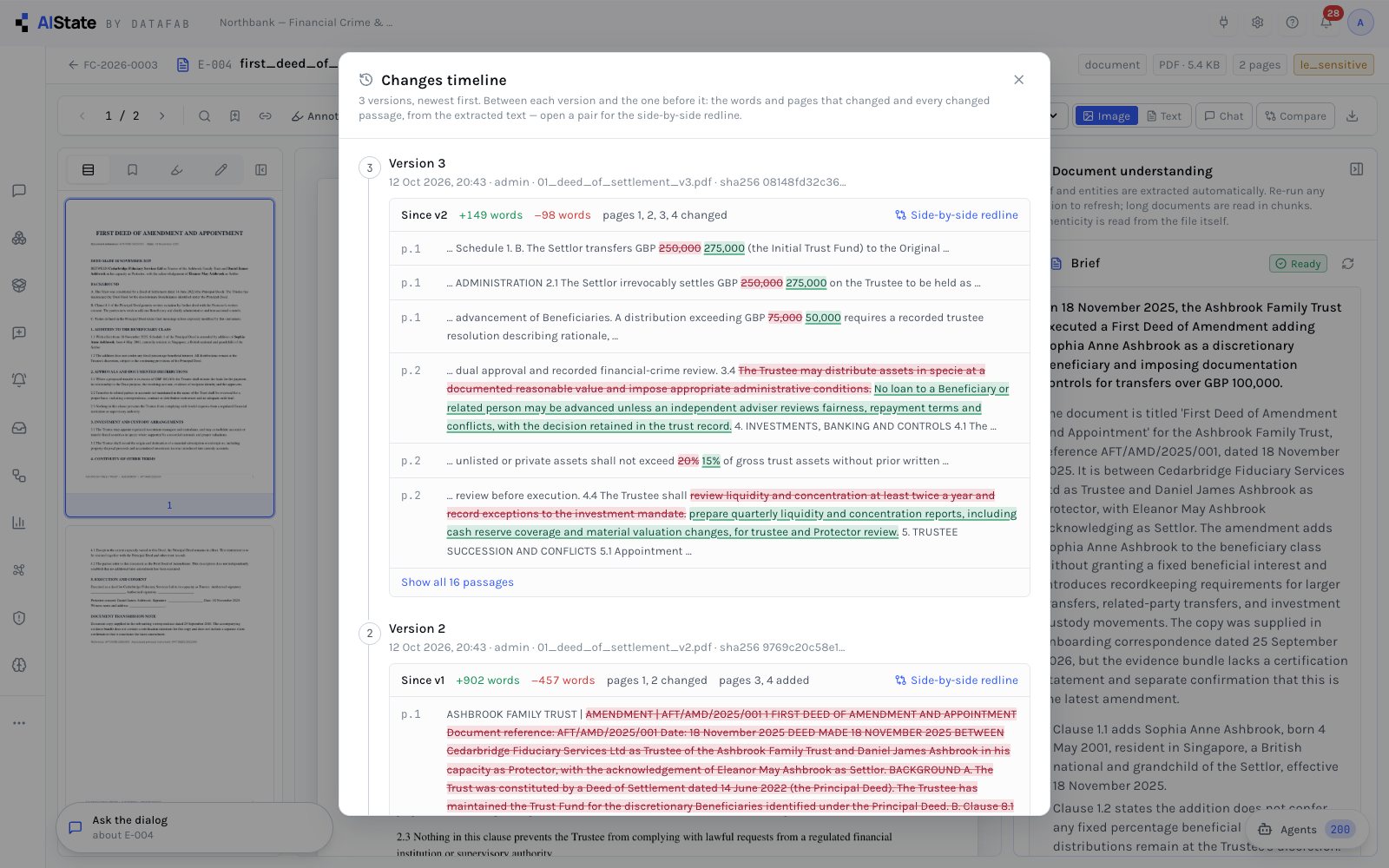The image size is (1389, 868).
Task: Open Northbank Financial Crime workspace selector
Action: [x=306, y=23]
